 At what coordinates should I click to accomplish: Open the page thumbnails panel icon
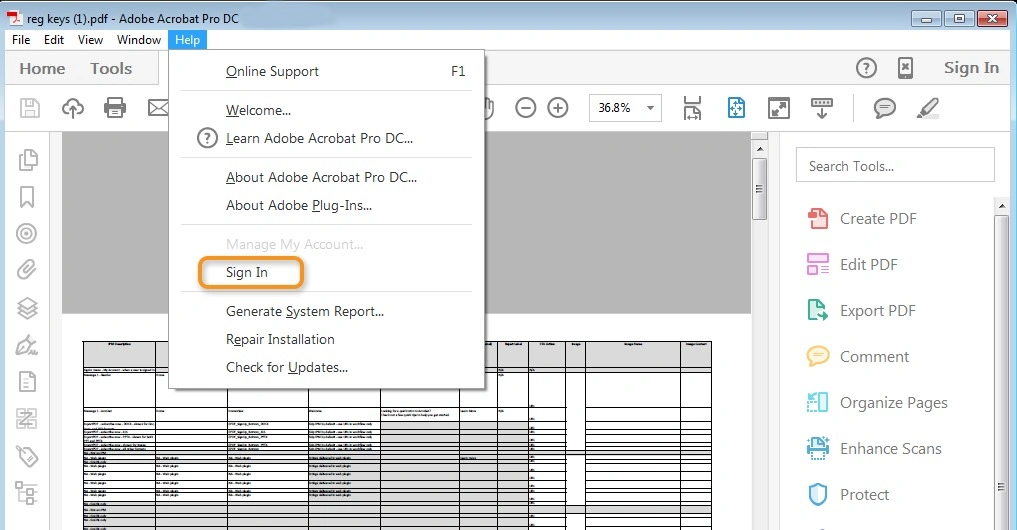tap(28, 160)
